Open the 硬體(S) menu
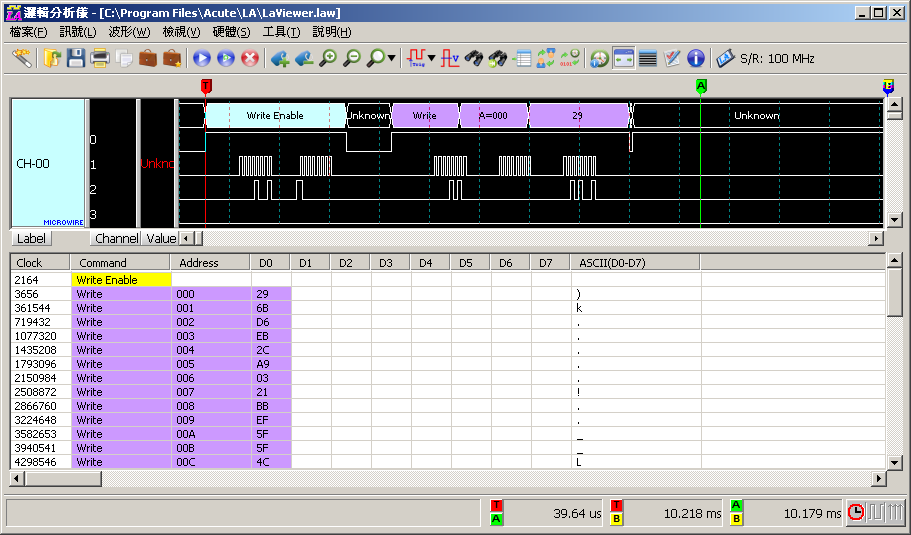Screen dimensions: 911x535 tap(231, 32)
